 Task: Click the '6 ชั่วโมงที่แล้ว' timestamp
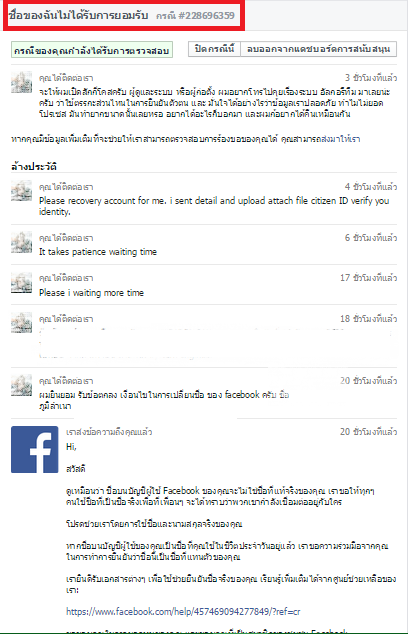[371, 237]
